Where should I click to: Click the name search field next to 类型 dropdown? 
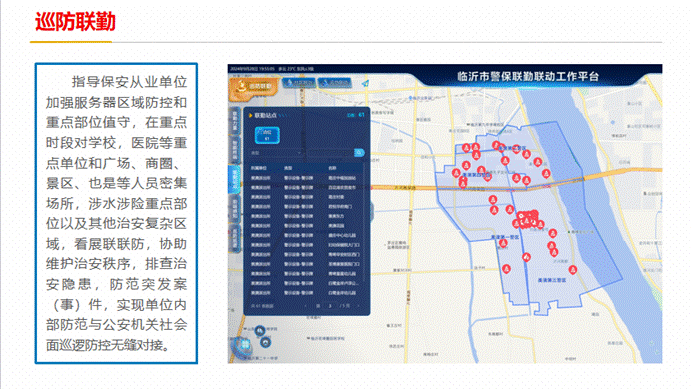click(329, 153)
